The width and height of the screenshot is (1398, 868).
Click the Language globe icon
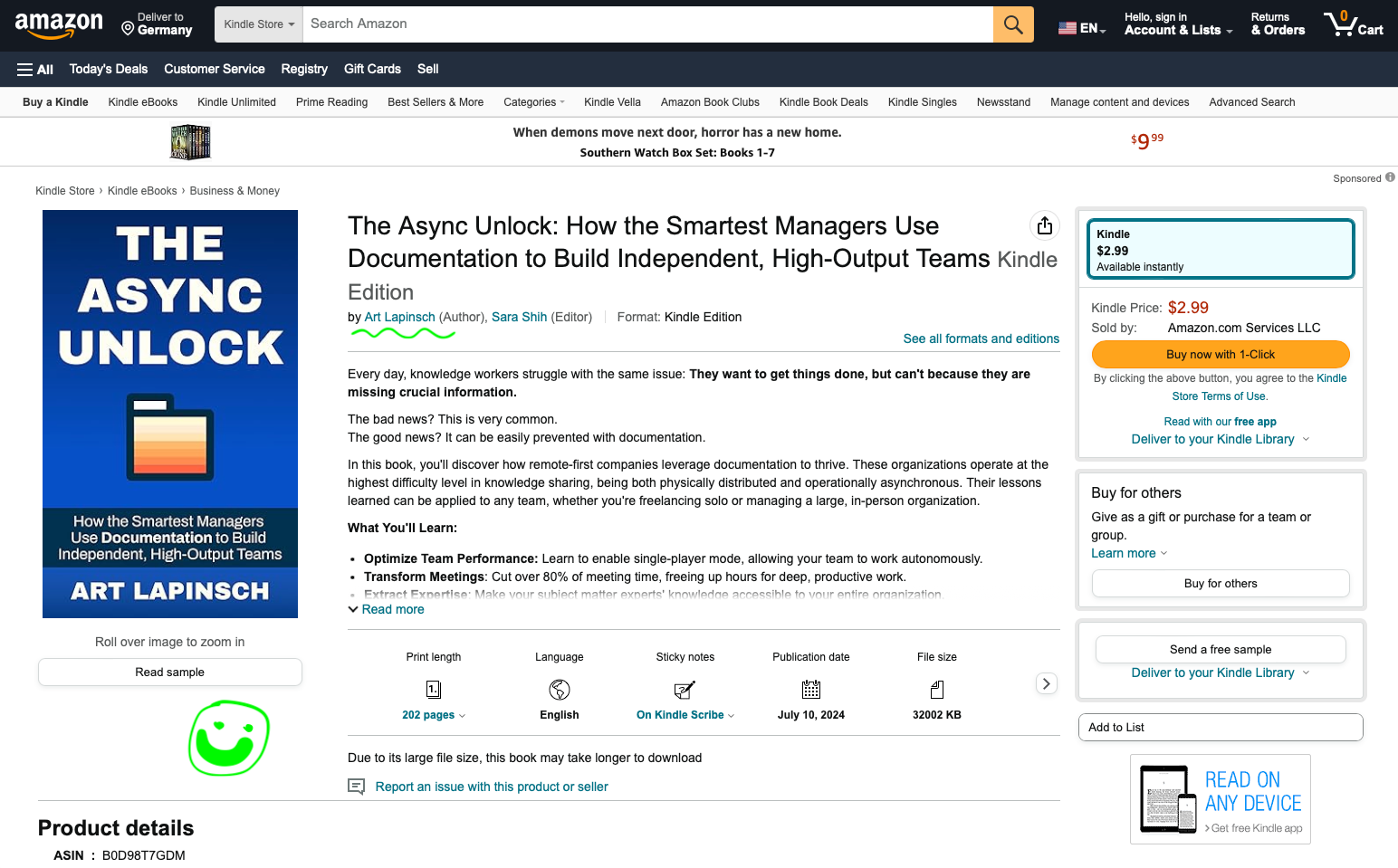560,690
